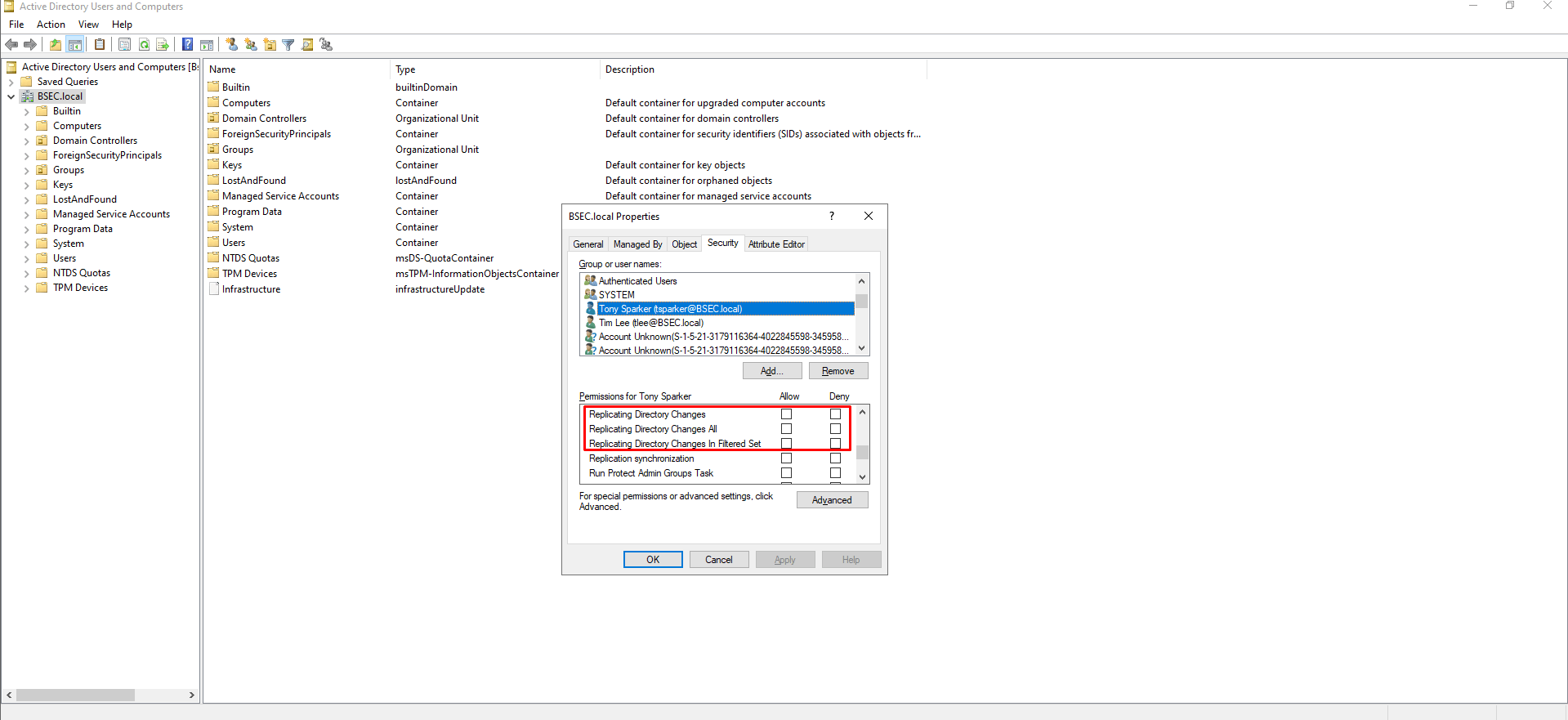Image resolution: width=1568 pixels, height=720 pixels.
Task: Click the Groups OU icon in the details list
Action: pyautogui.click(x=213, y=150)
